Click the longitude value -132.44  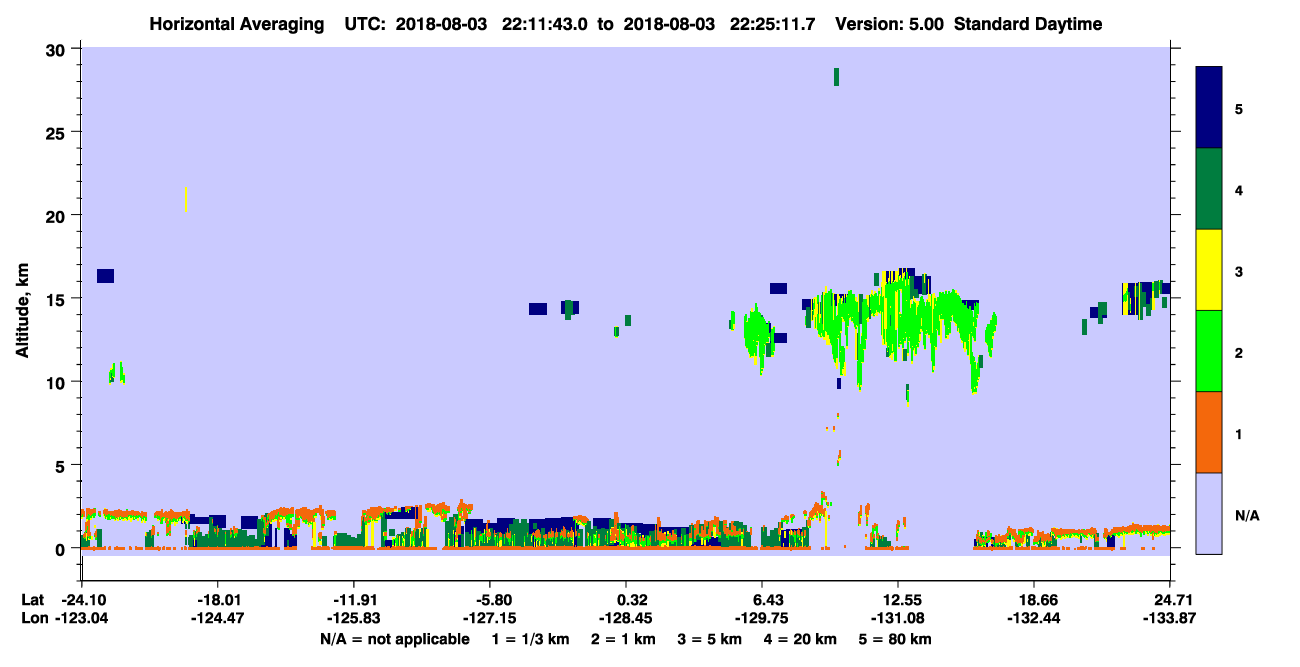[1034, 618]
